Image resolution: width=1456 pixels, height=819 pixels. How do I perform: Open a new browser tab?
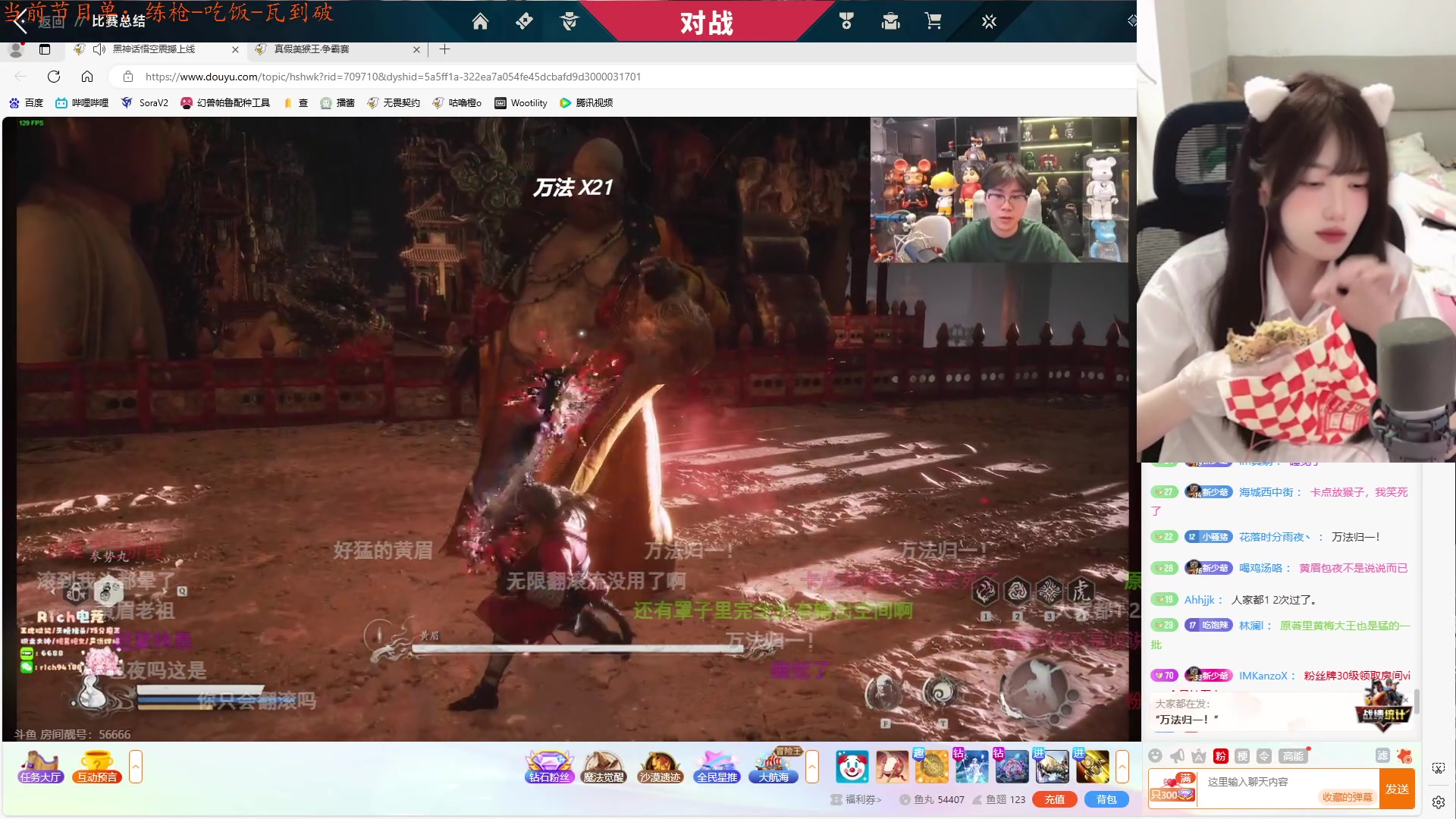[445, 49]
